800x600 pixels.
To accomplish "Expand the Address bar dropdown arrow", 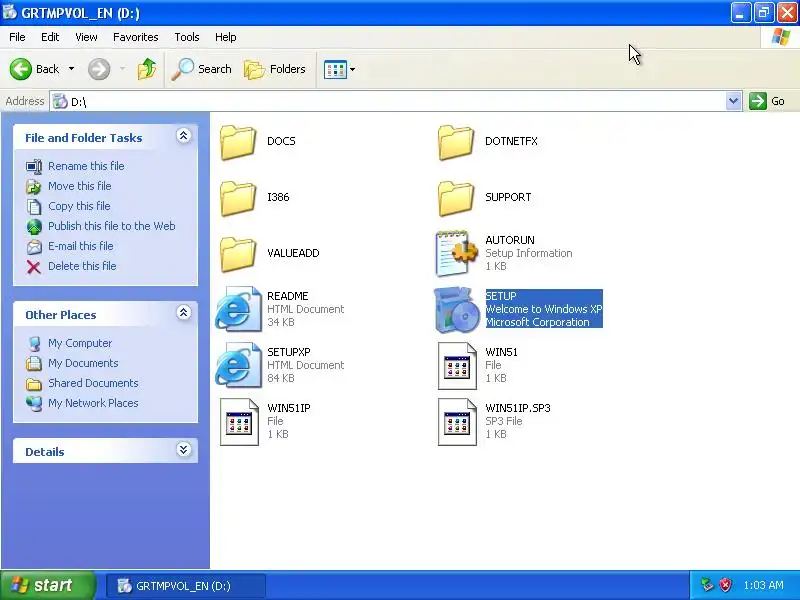I will 733,101.
